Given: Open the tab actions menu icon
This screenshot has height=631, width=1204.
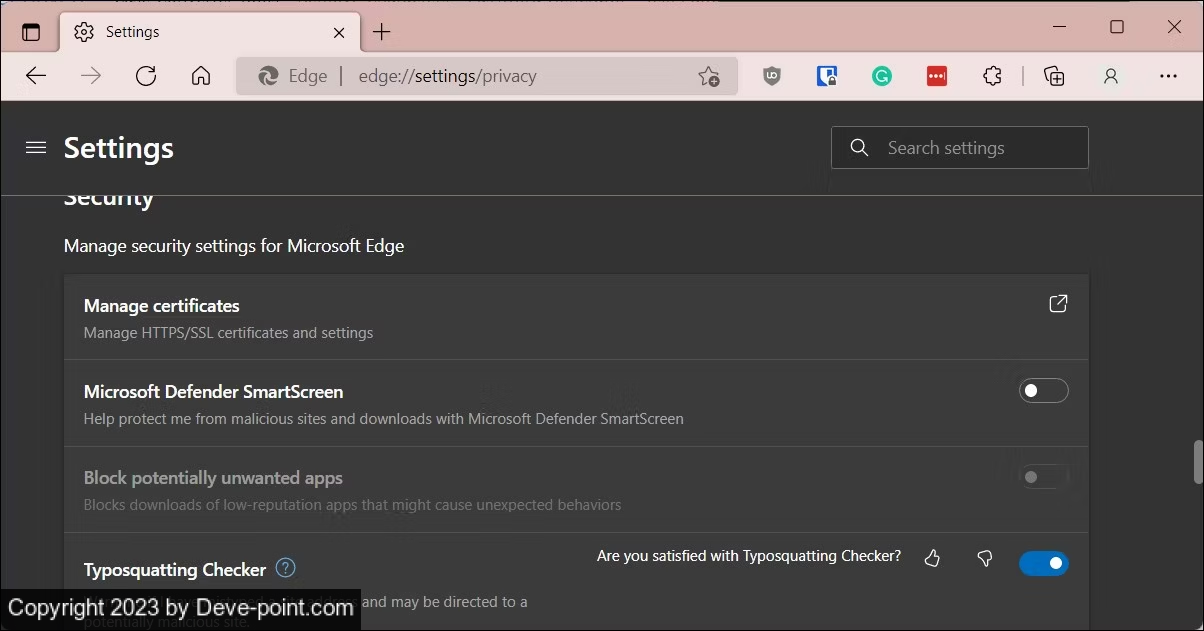Looking at the screenshot, I should [x=31, y=32].
